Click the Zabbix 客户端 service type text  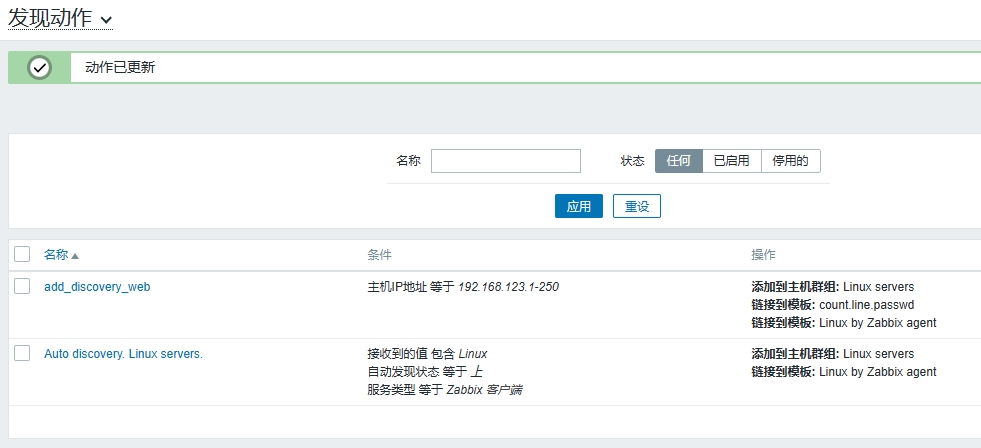483,390
